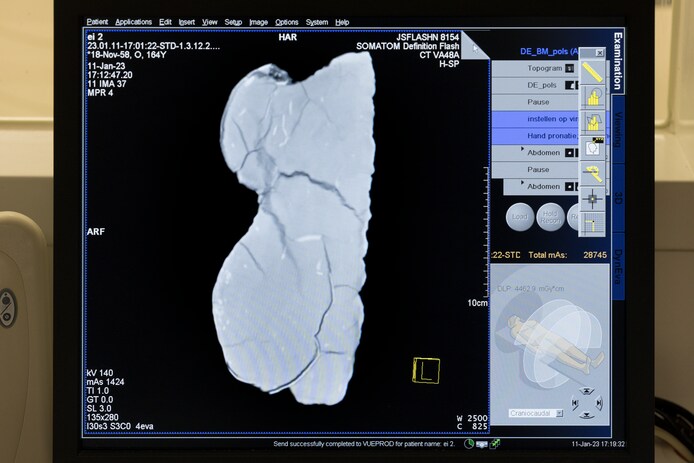Click the black icon next to DE_pols

[572, 85]
